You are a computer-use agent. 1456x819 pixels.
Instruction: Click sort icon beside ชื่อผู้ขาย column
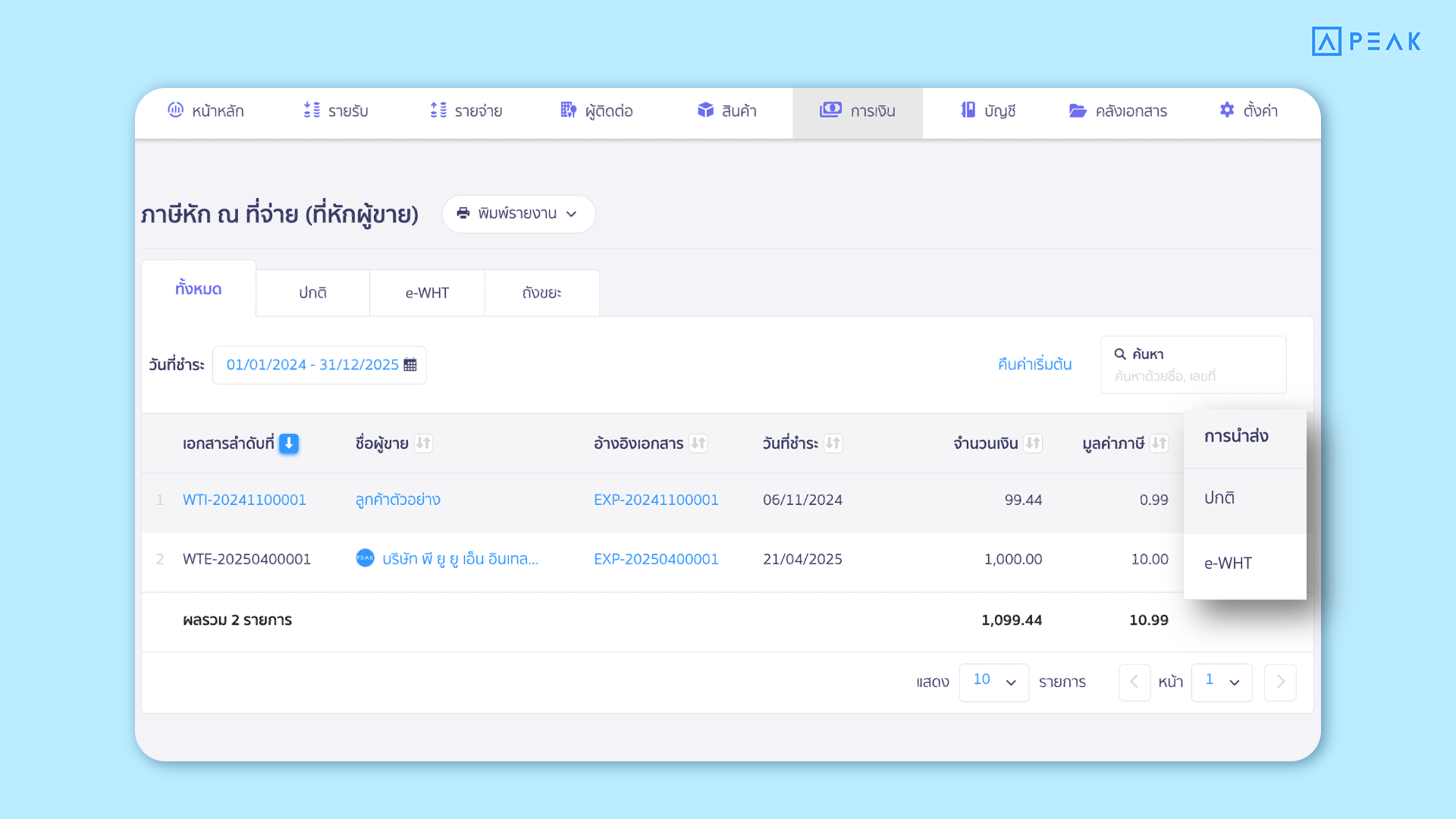423,444
